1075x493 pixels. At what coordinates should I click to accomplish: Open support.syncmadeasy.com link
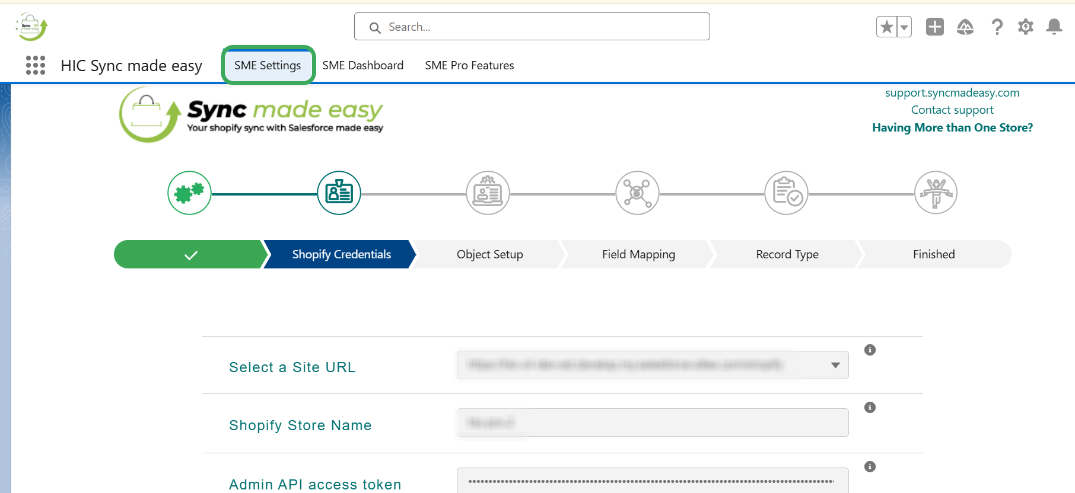[952, 93]
